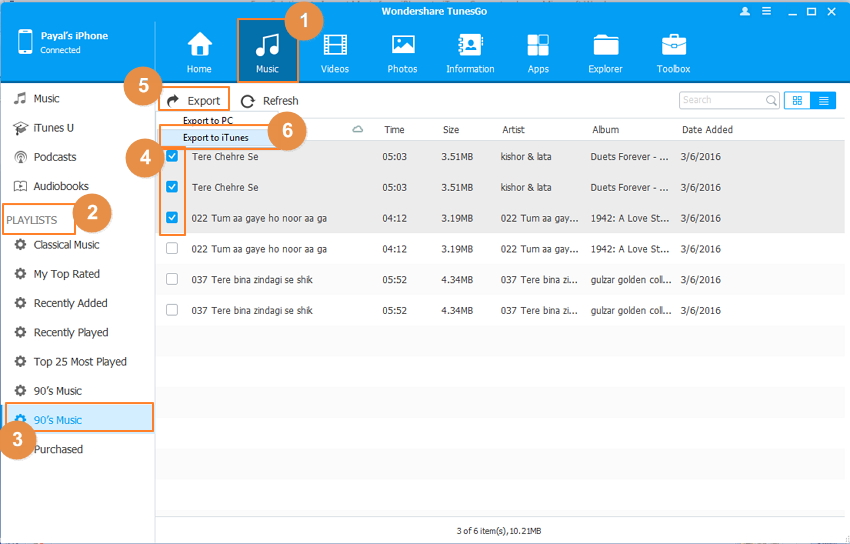Open the Apps tab

coord(538,52)
